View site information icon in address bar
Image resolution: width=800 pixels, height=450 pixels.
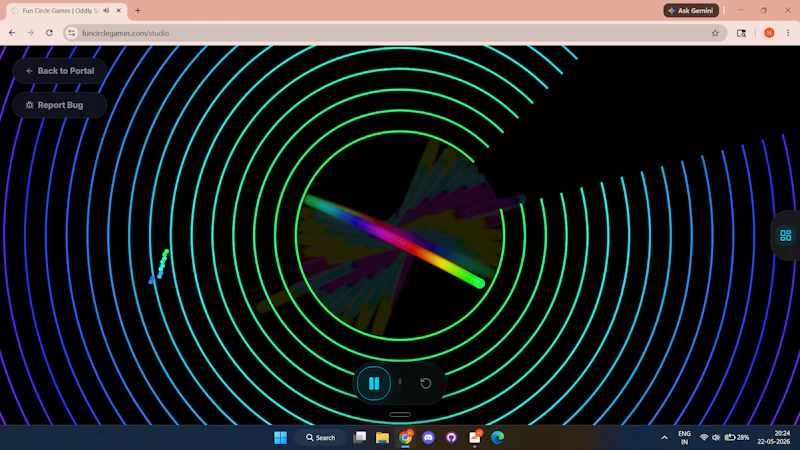pos(71,33)
